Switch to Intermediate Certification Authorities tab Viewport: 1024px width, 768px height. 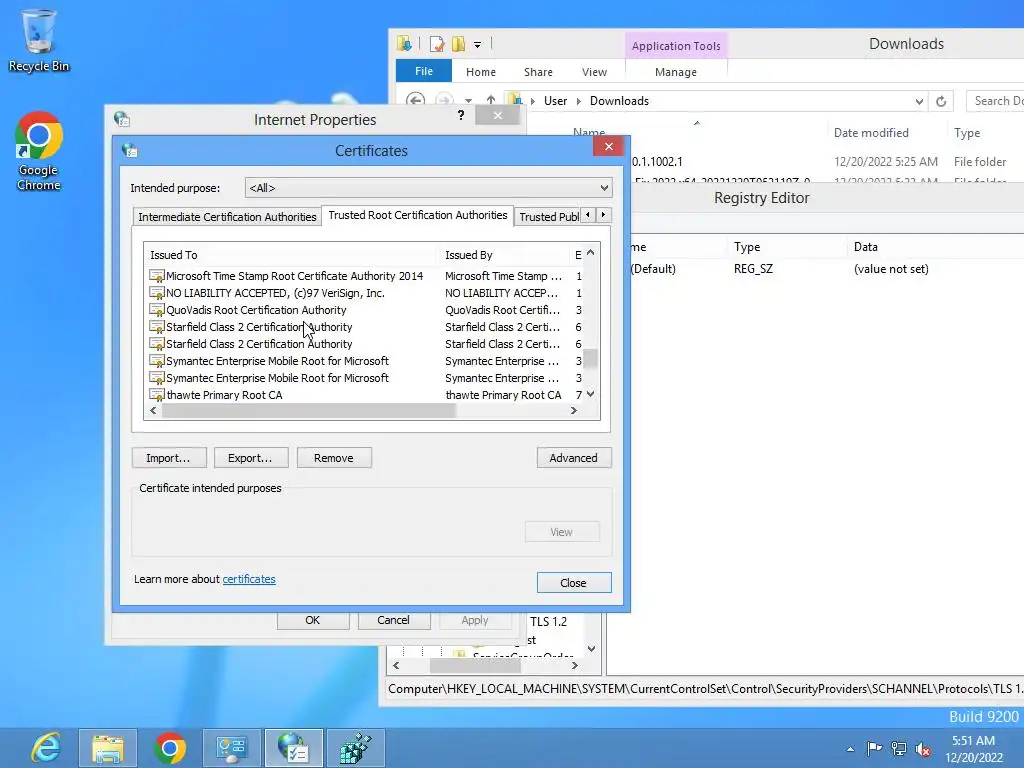pos(227,217)
